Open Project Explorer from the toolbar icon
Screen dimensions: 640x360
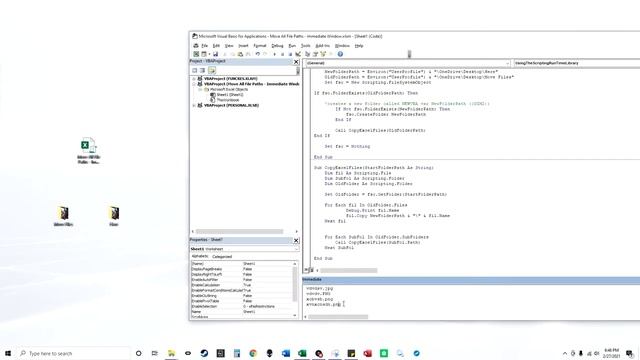pyautogui.click(x=308, y=54)
